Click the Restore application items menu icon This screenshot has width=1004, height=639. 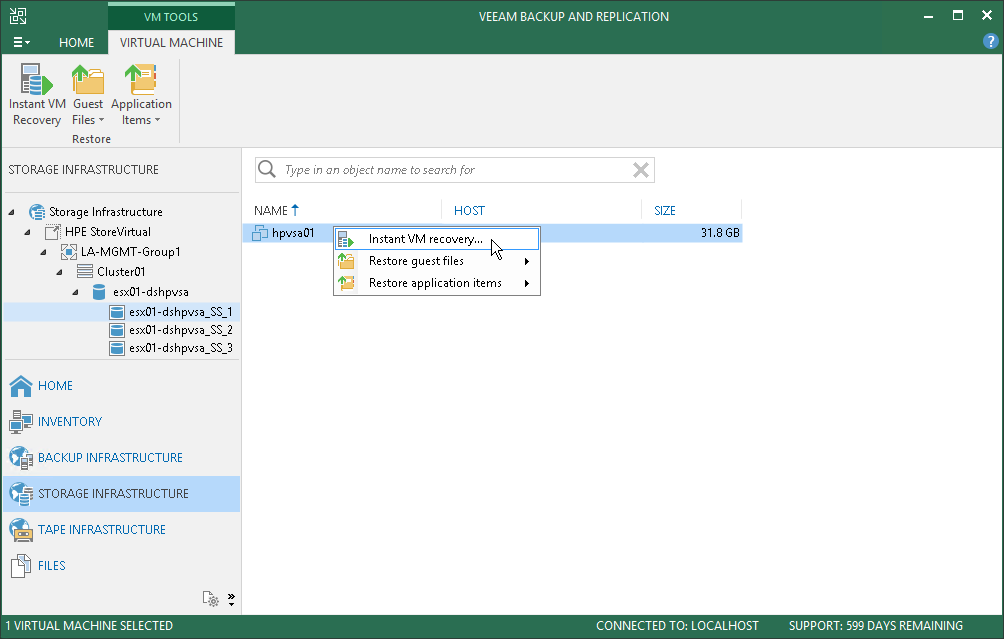pyautogui.click(x=346, y=283)
